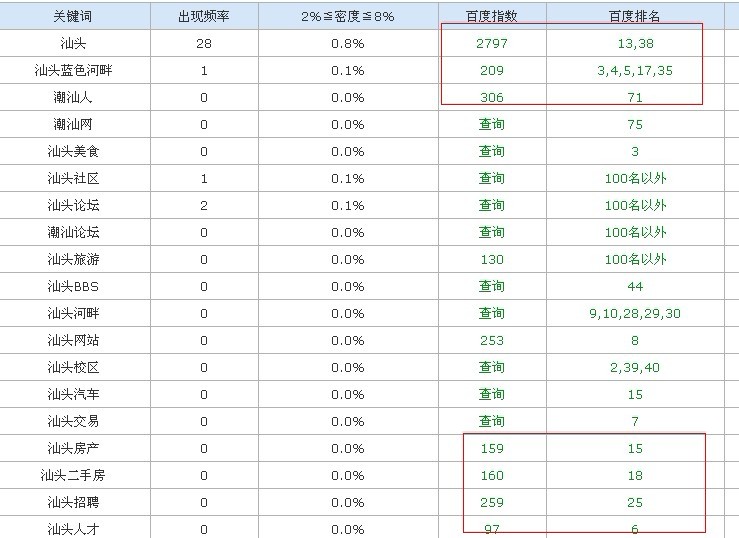Select the keyword cell 汕头旅游
The width and height of the screenshot is (739, 538).
[74, 260]
